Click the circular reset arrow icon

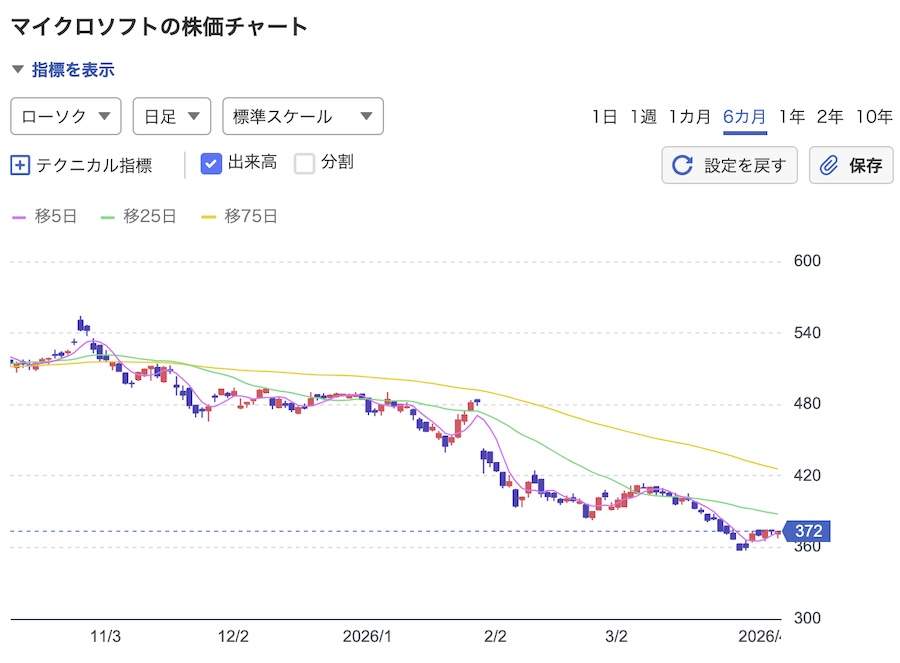[x=682, y=166]
